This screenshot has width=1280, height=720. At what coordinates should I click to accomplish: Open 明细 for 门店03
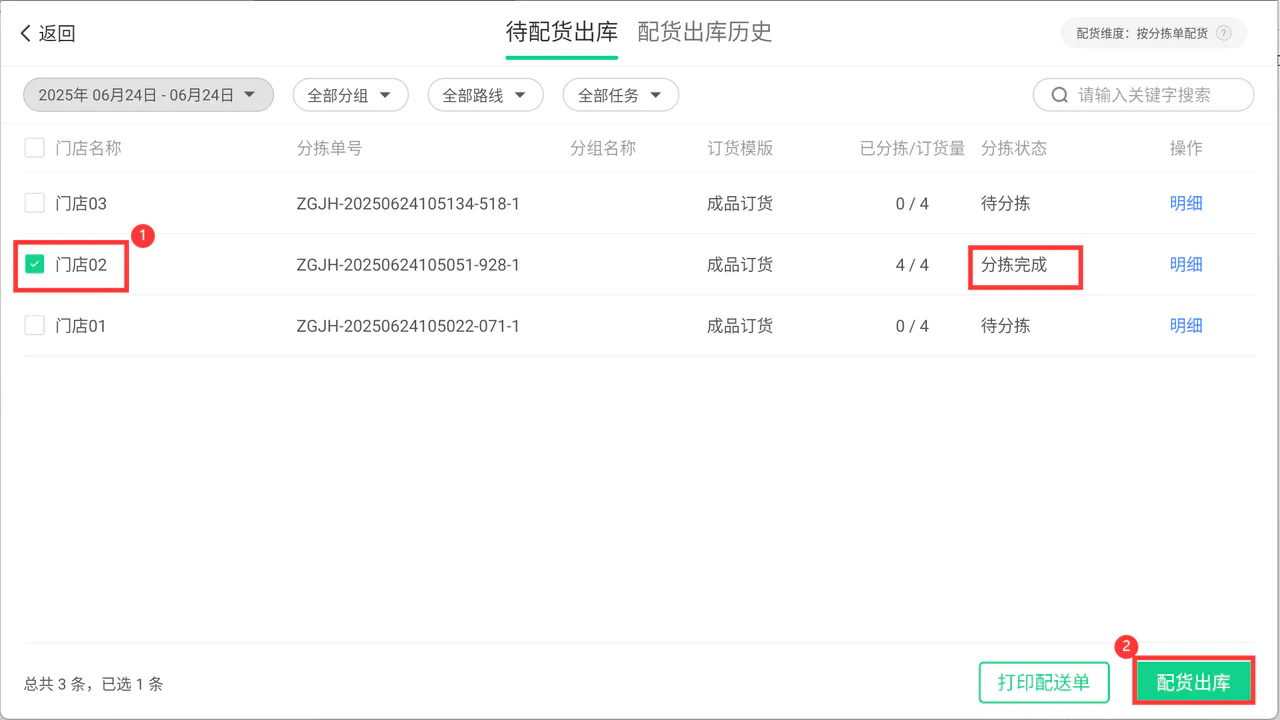coord(1186,203)
